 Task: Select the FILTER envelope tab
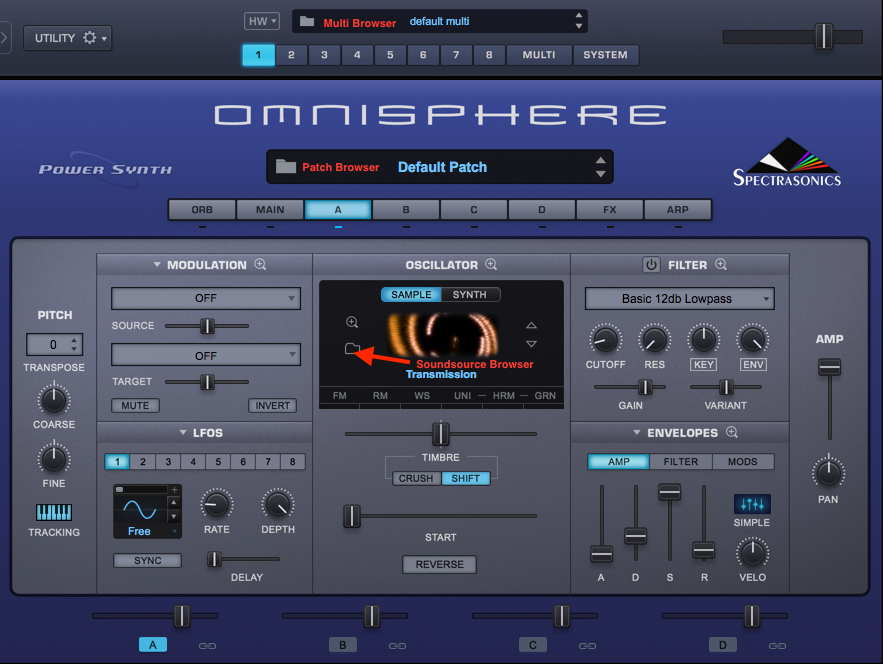680,461
